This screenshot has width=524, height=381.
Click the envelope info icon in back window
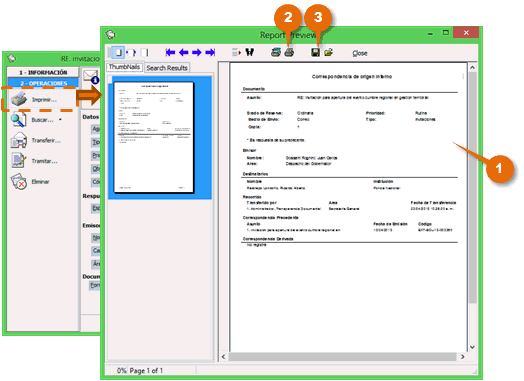coord(91,77)
